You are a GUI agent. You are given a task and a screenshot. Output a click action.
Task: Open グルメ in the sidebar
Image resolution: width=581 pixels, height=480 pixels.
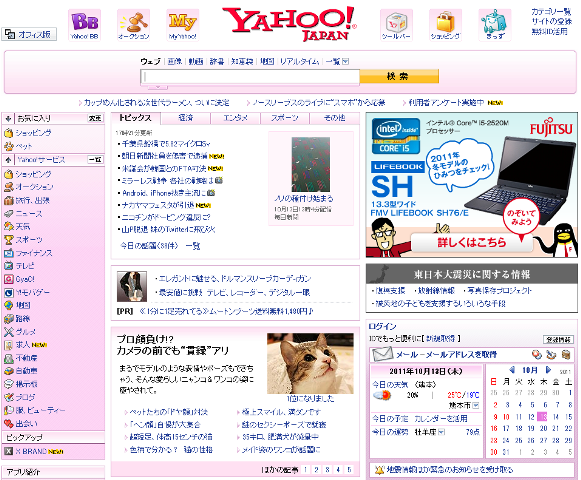[x=26, y=331]
